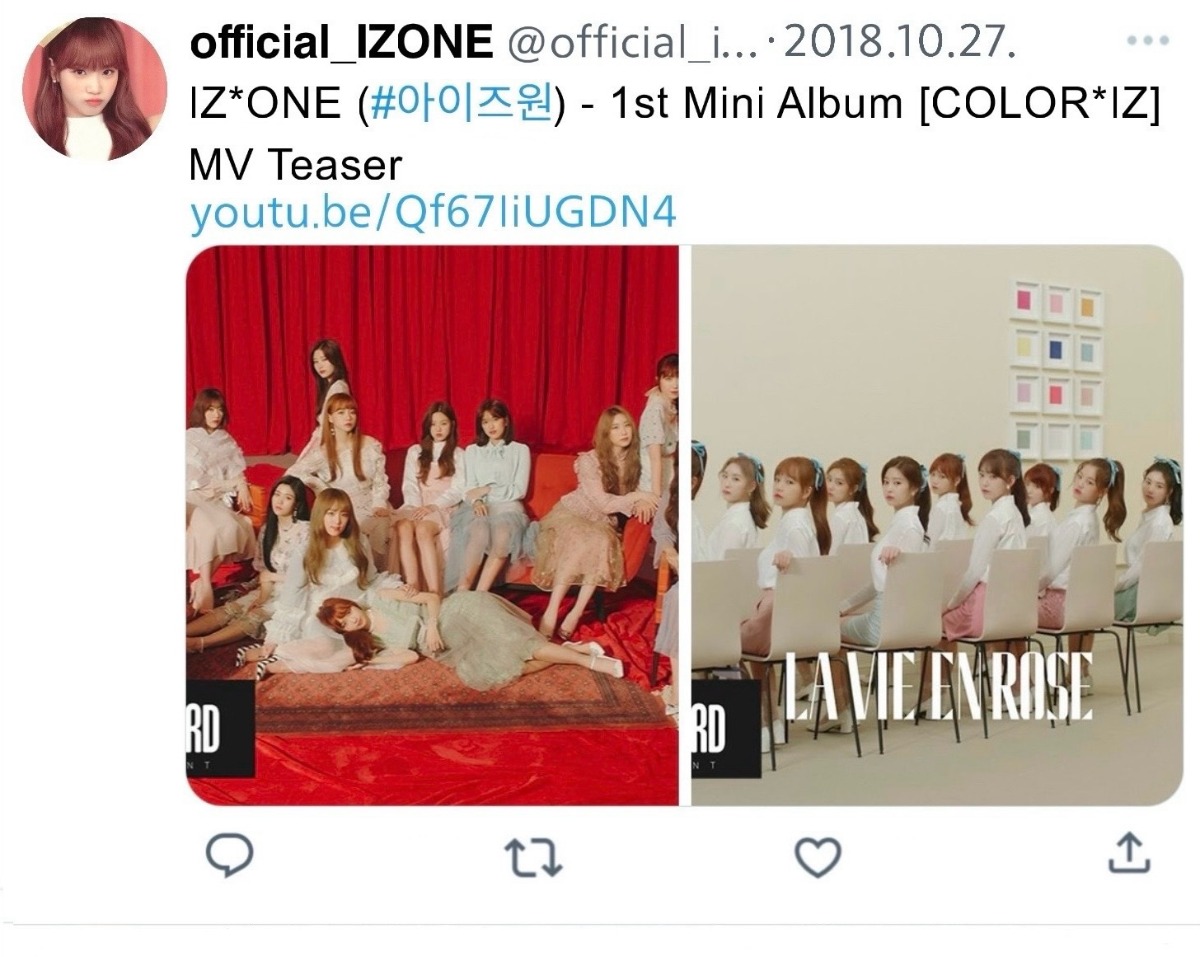This screenshot has width=1200, height=957.
Task: Click the MV Teaser text line
Action: tap(295, 165)
